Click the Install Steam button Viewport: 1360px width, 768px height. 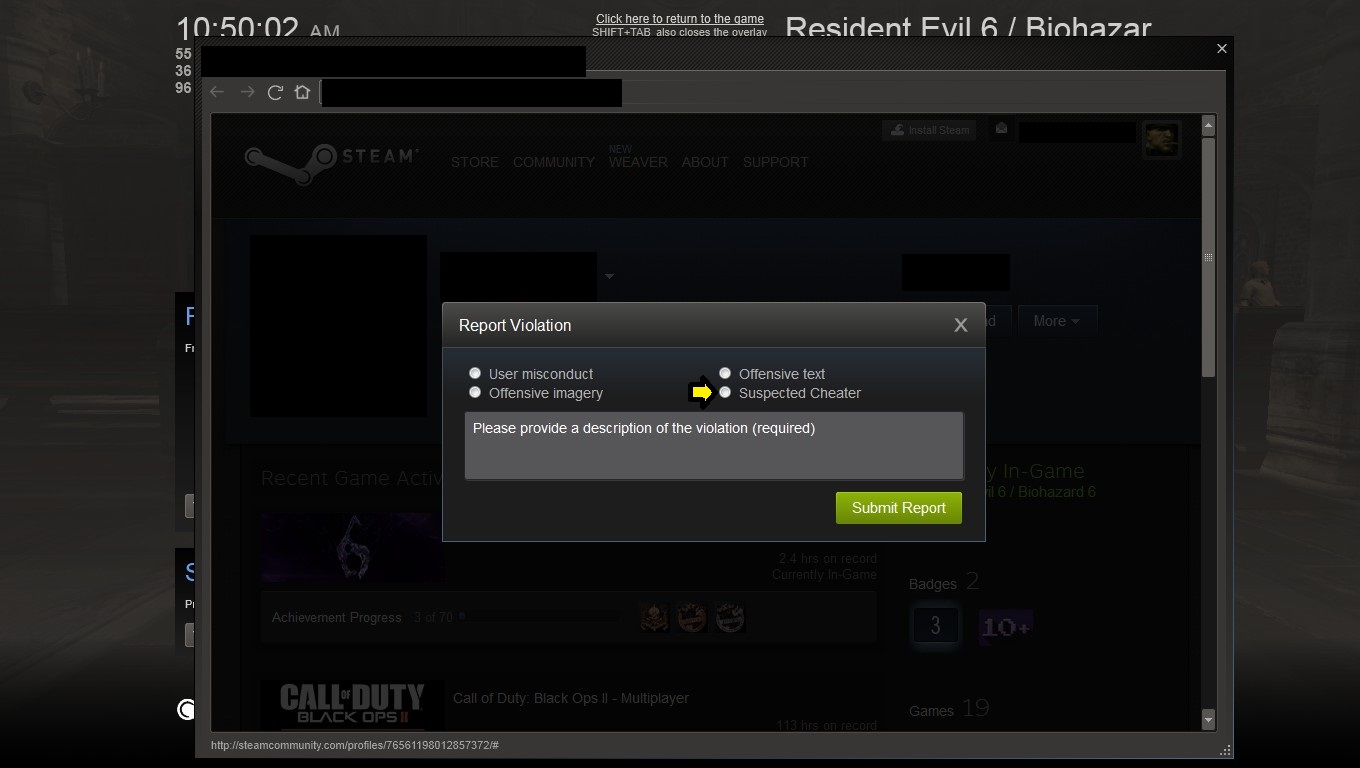click(x=931, y=130)
